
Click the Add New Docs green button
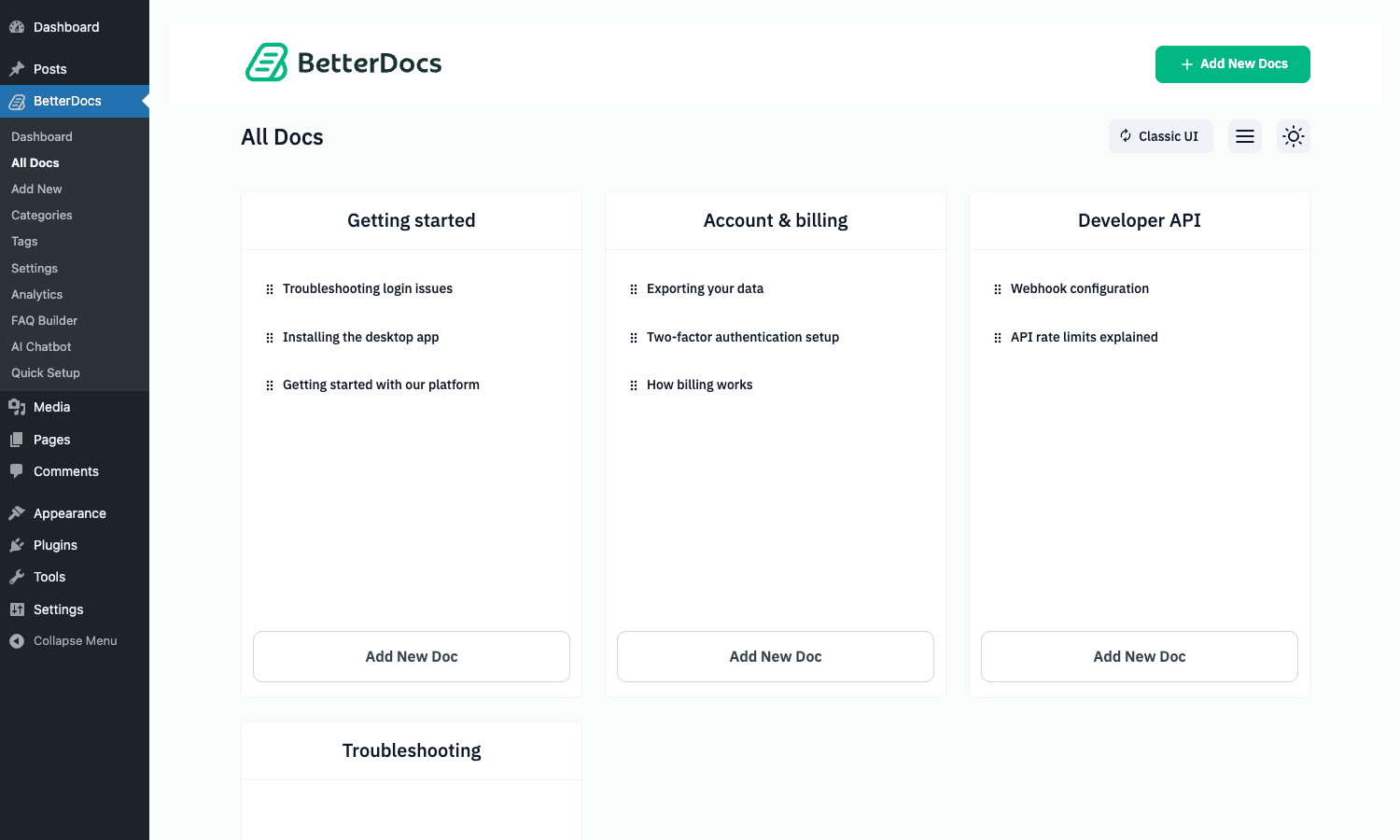(x=1233, y=64)
